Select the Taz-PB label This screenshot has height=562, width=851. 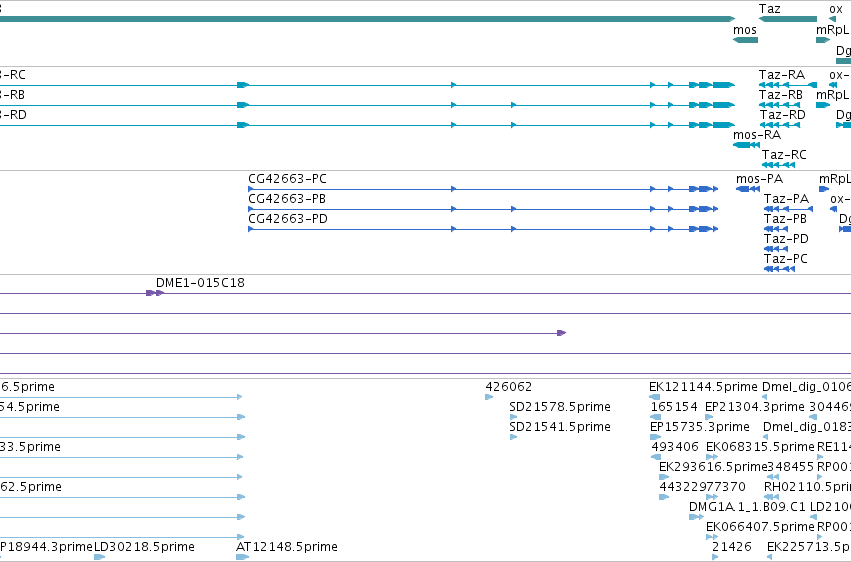785,219
